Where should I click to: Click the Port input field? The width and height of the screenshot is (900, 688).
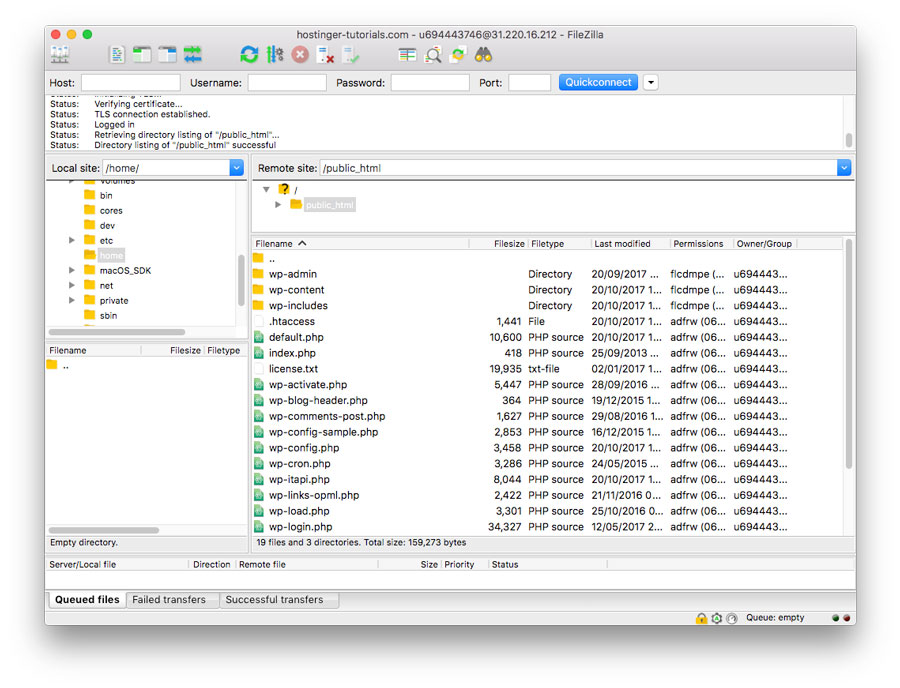(x=529, y=83)
